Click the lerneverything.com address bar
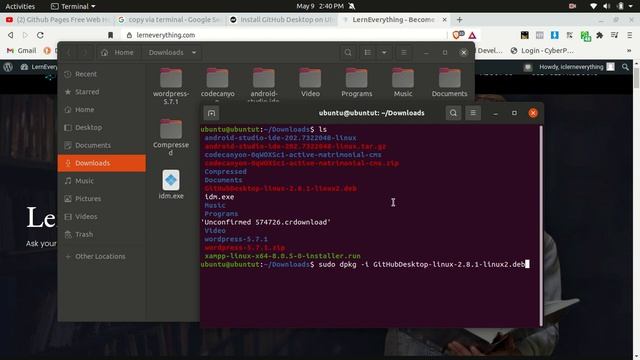 (286, 35)
